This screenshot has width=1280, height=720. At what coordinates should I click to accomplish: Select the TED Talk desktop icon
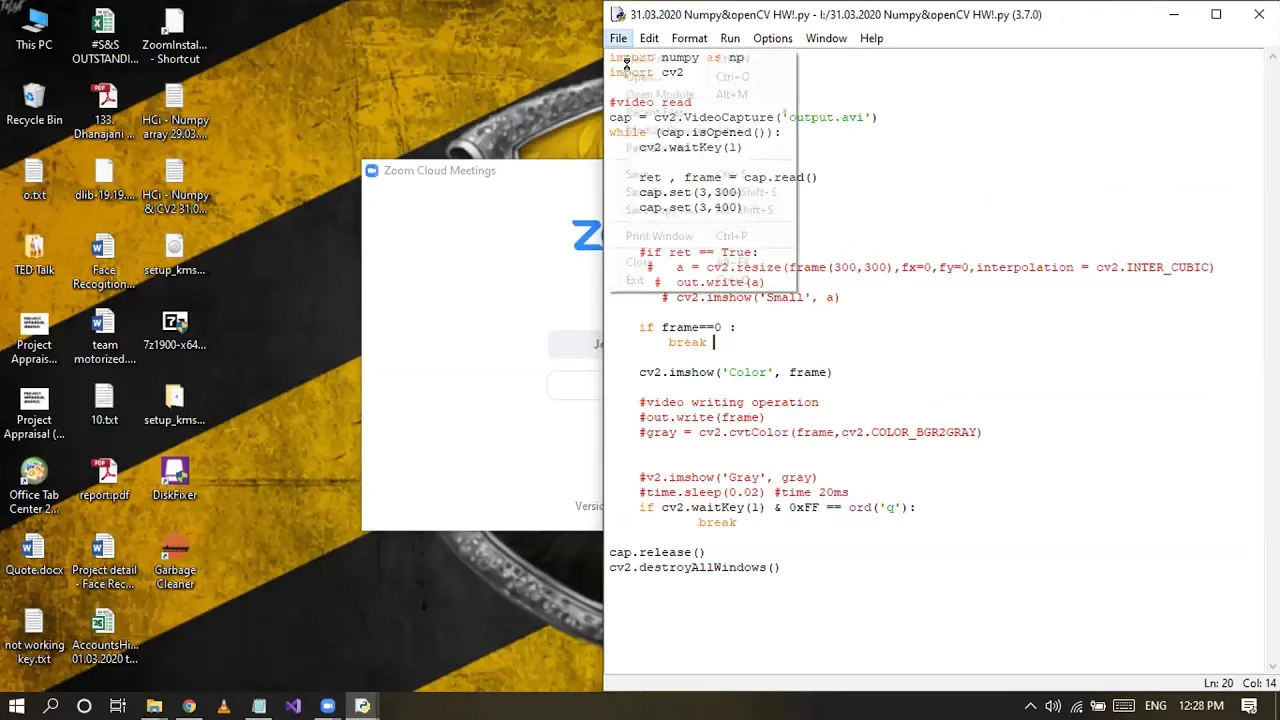(x=34, y=255)
